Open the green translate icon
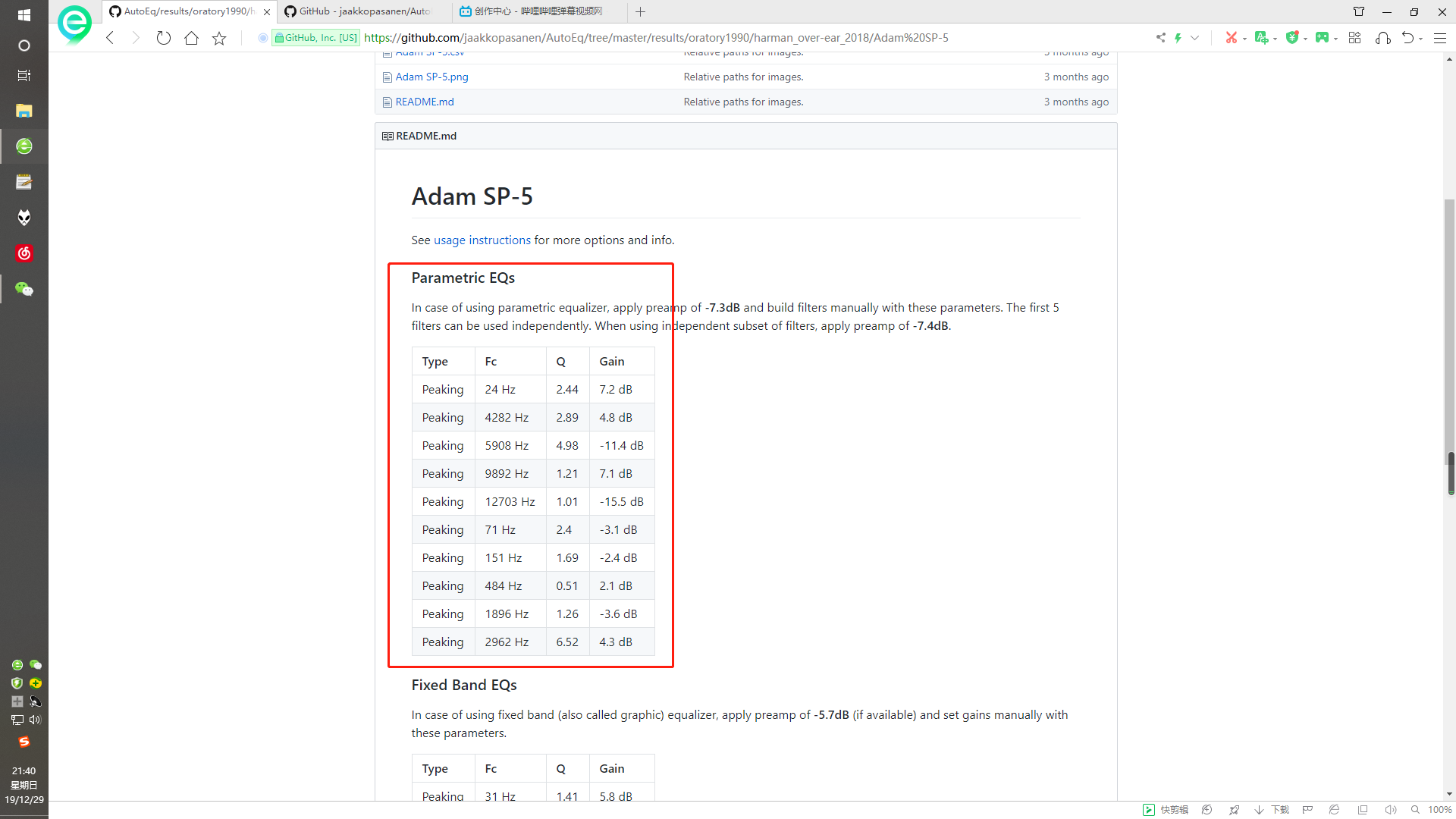1456x819 pixels. [x=1261, y=38]
